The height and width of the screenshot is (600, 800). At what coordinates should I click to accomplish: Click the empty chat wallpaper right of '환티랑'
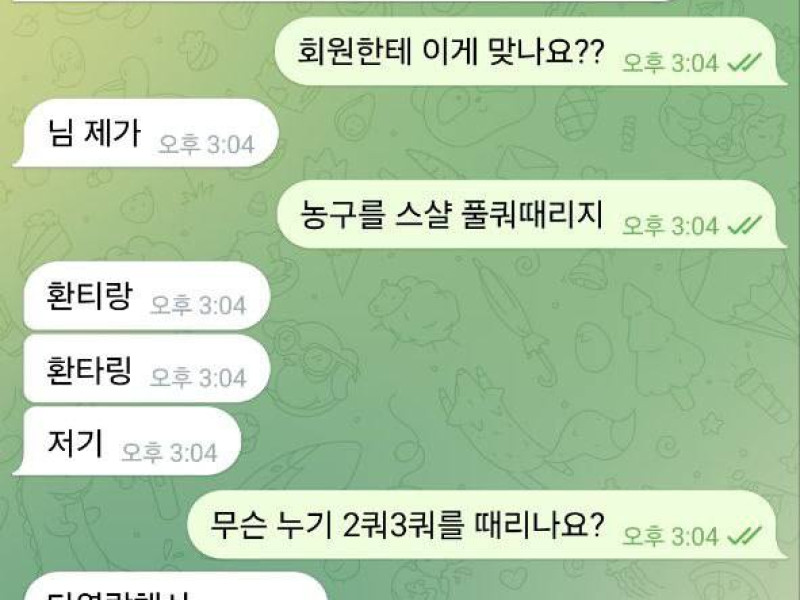[510, 296]
